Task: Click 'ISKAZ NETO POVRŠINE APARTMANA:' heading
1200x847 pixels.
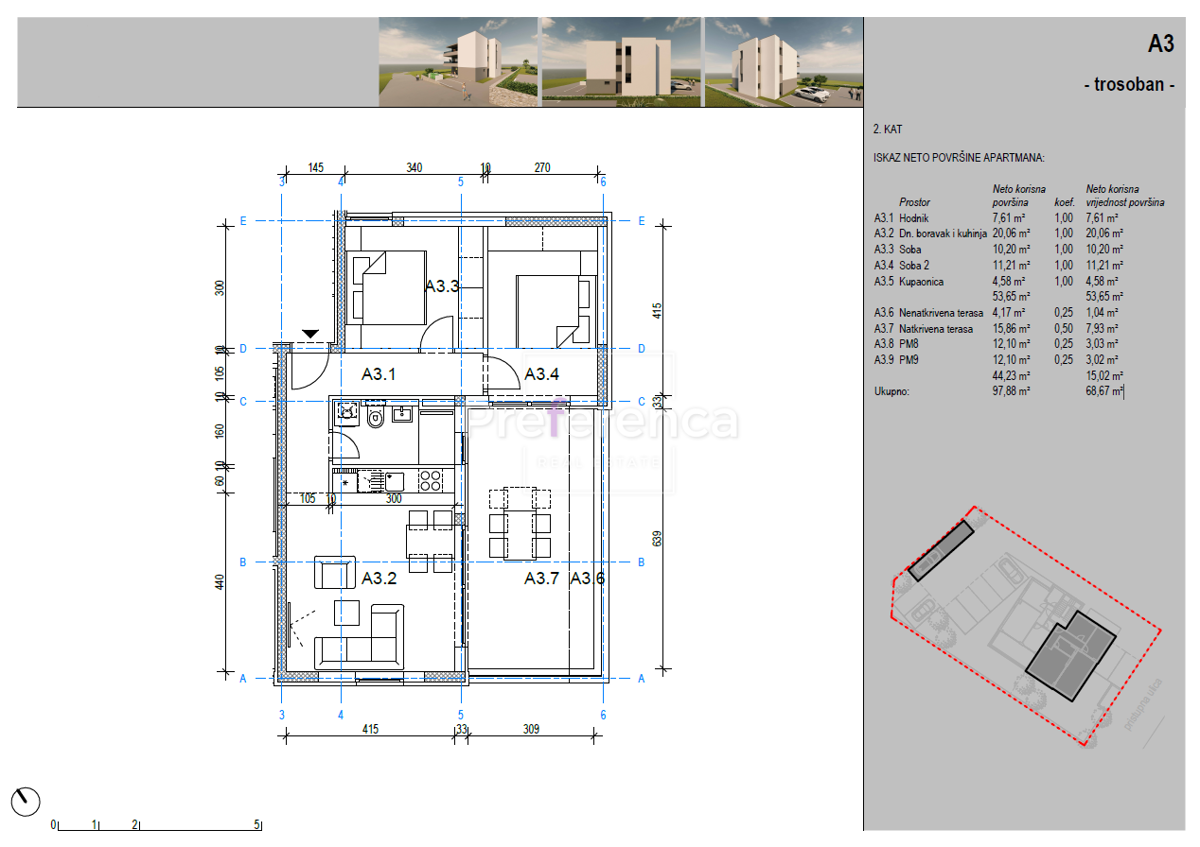Action: point(959,158)
